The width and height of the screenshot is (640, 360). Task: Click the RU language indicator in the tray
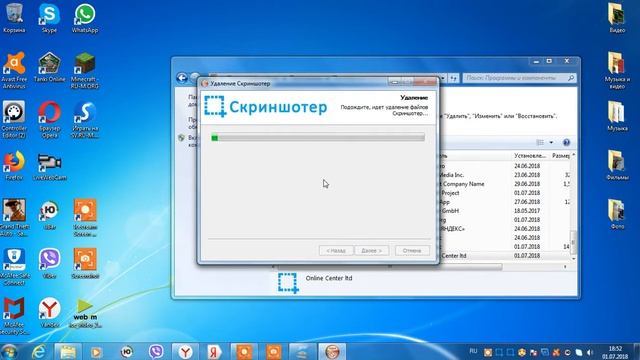click(x=473, y=351)
